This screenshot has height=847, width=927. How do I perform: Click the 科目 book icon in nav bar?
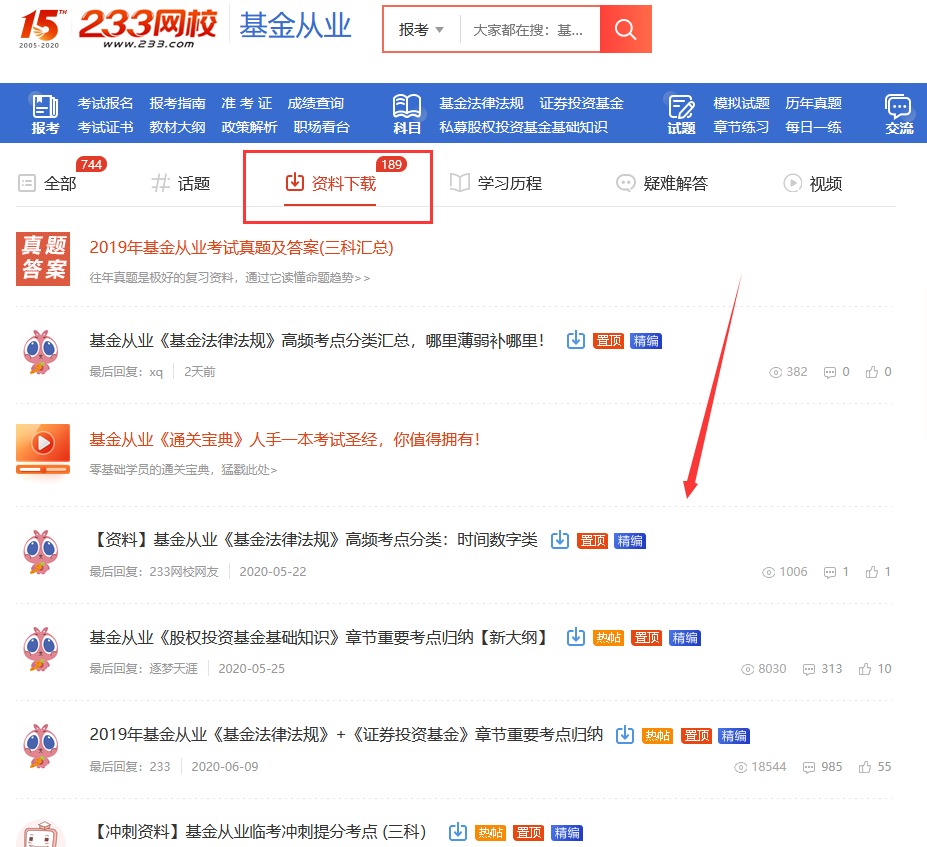[x=407, y=106]
